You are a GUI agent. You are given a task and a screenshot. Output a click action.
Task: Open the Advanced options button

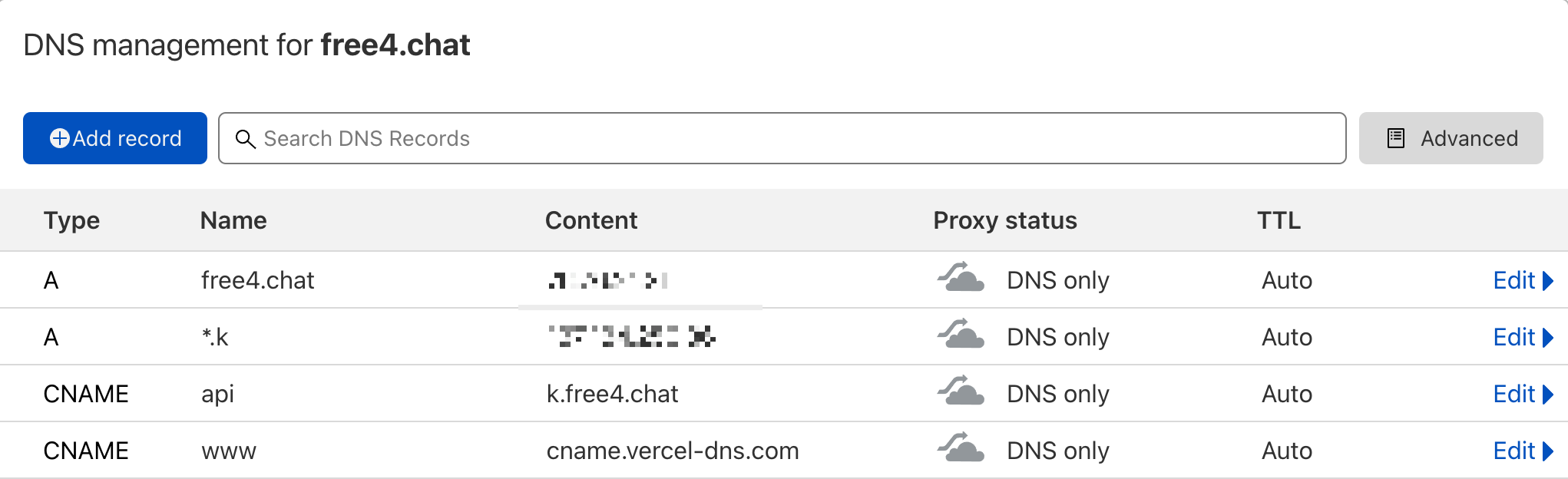point(1451,138)
